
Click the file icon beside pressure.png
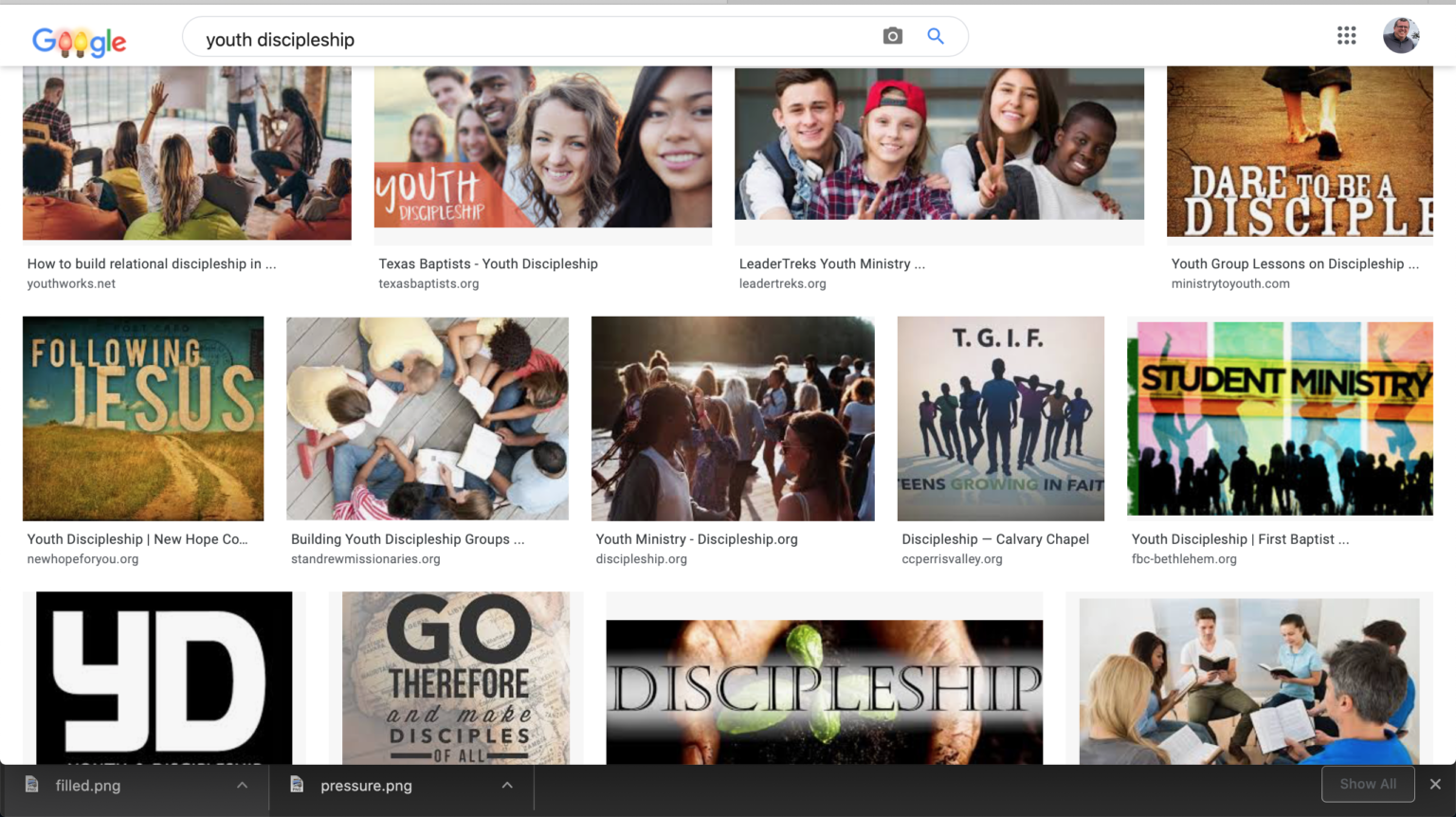click(298, 785)
